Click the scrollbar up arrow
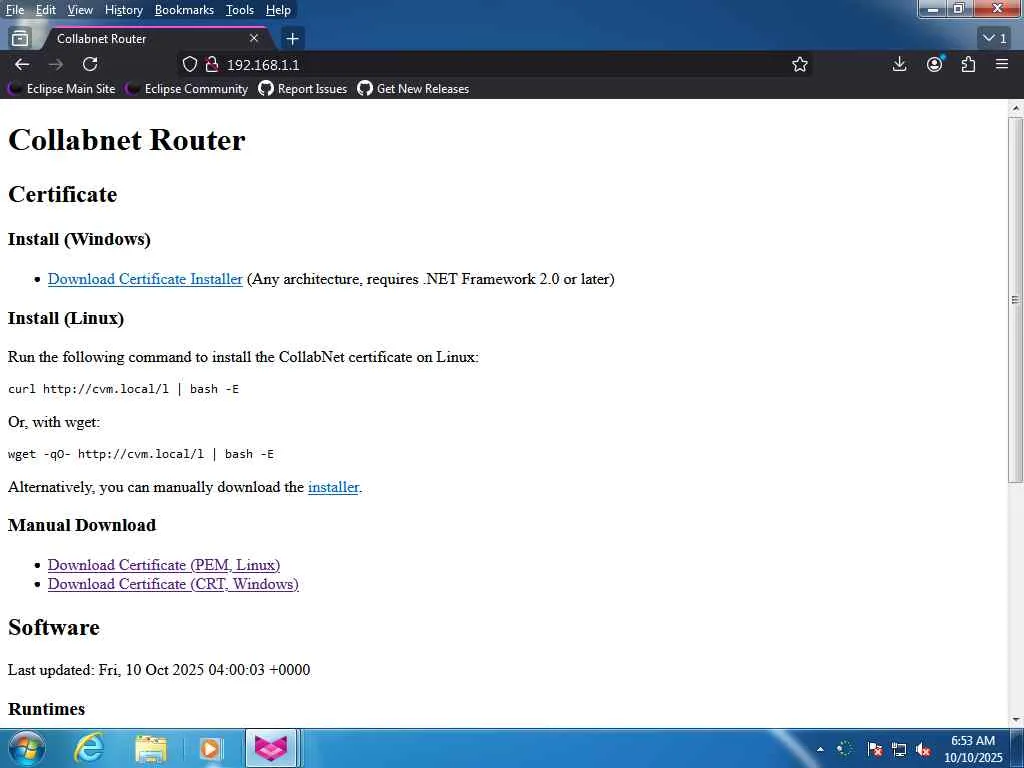The width and height of the screenshot is (1024, 768). (1015, 108)
